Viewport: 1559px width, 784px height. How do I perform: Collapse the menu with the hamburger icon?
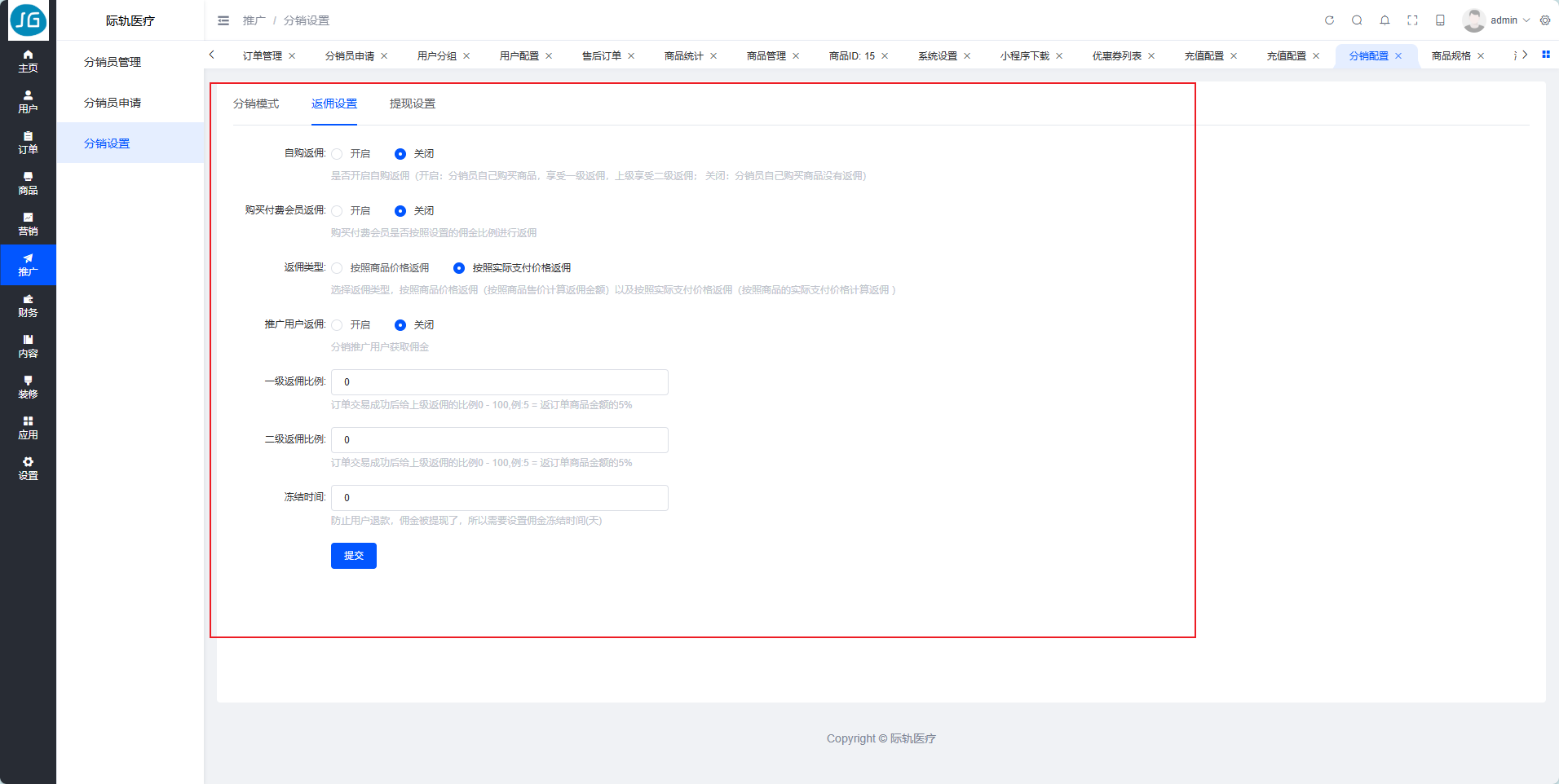(x=223, y=20)
